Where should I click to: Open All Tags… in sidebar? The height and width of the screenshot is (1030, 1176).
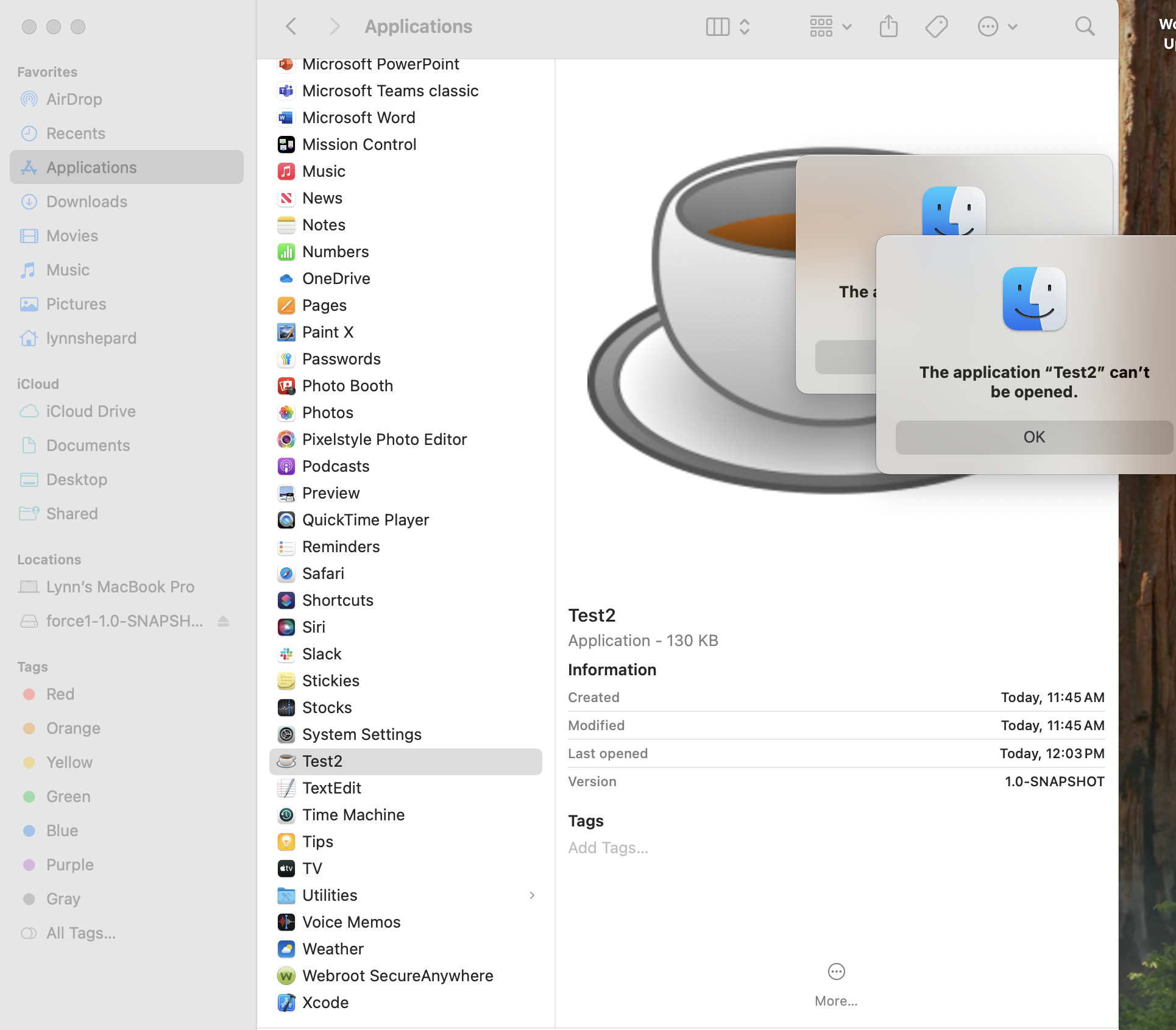click(x=127, y=932)
